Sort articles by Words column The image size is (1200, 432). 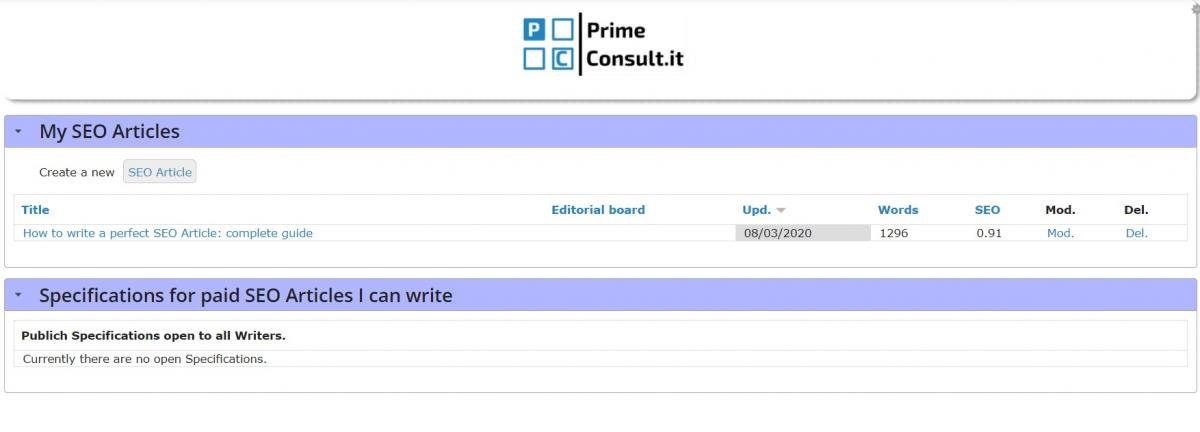898,210
